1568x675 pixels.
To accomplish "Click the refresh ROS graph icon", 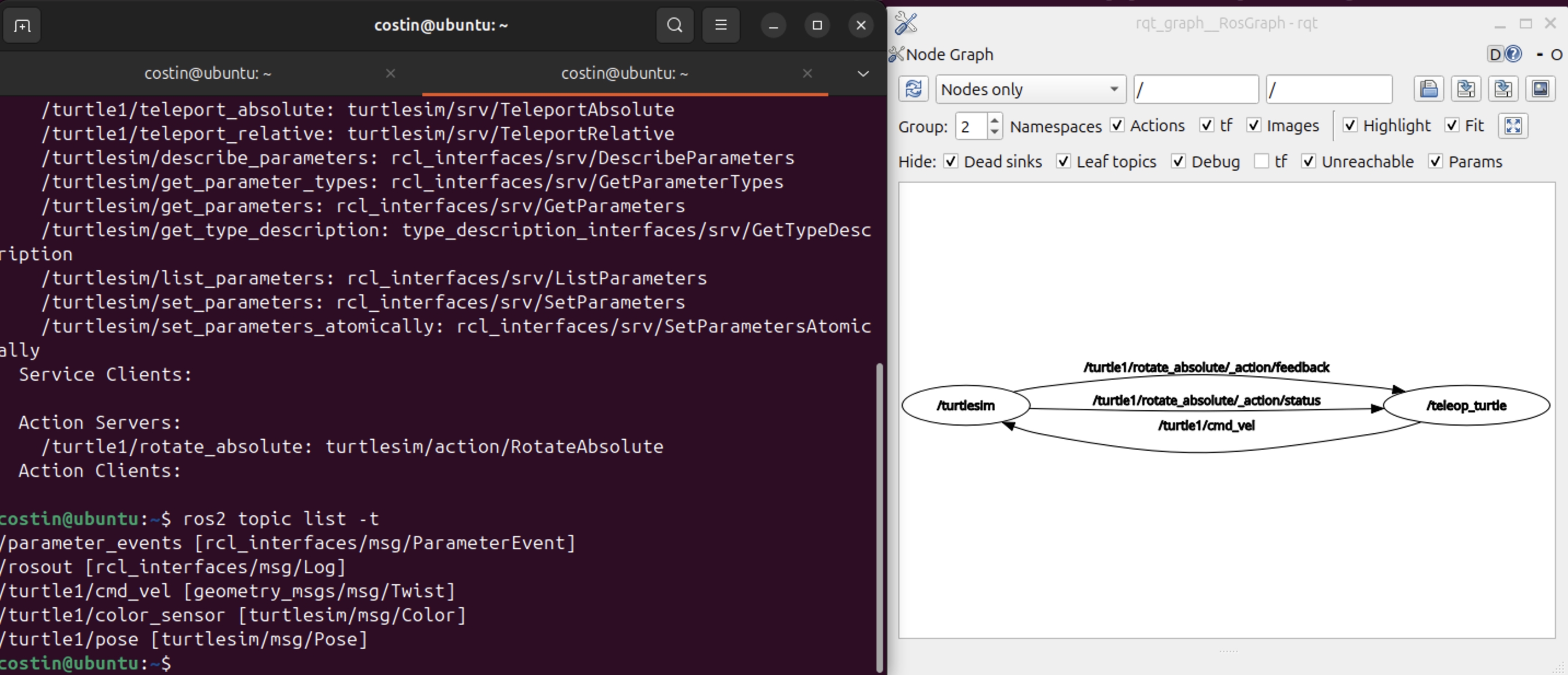I will tap(913, 90).
